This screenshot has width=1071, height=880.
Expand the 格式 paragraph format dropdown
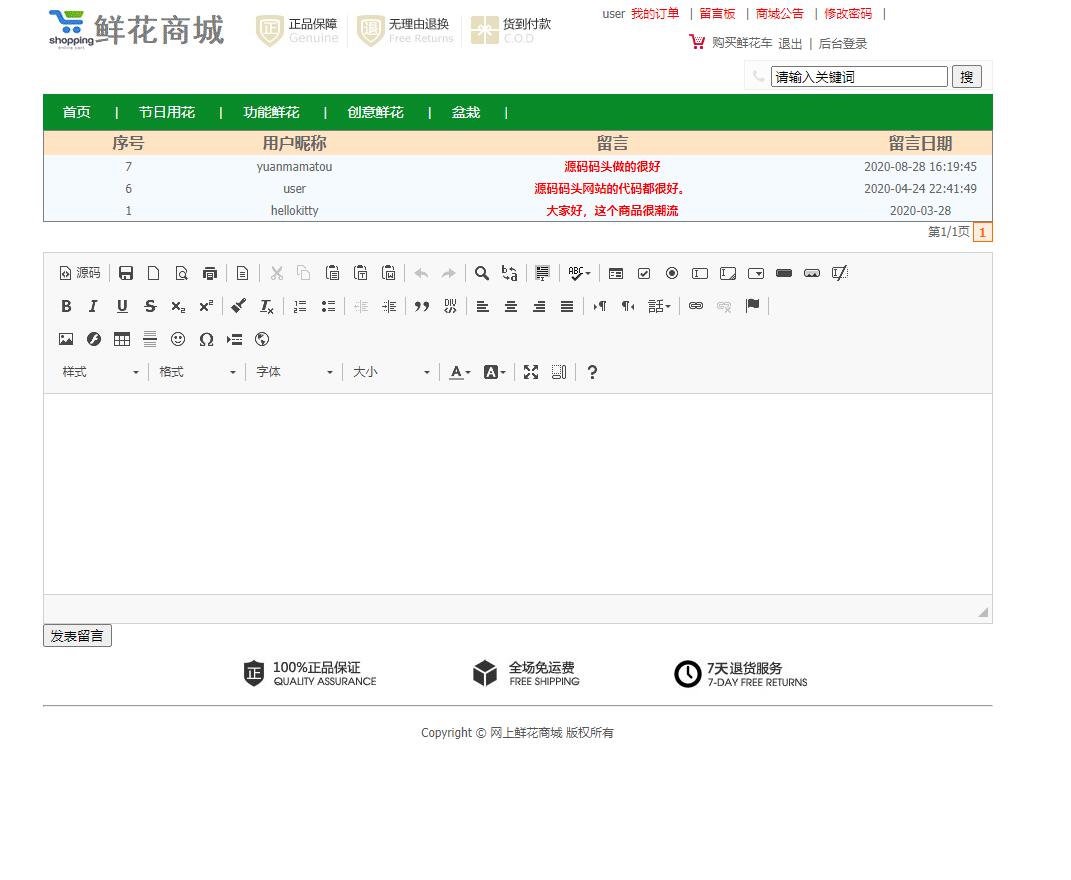(x=195, y=371)
